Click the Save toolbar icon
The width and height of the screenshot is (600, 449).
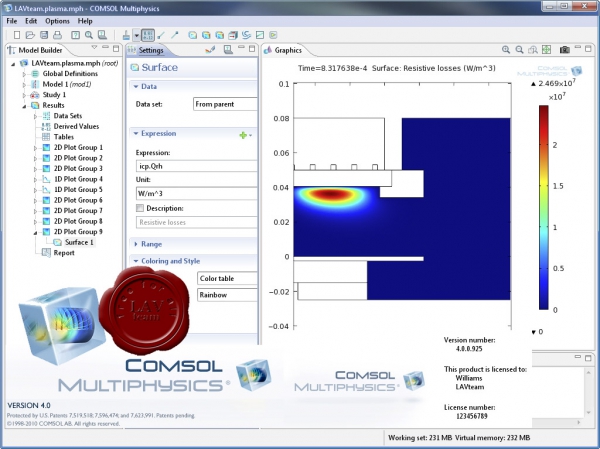(44, 35)
